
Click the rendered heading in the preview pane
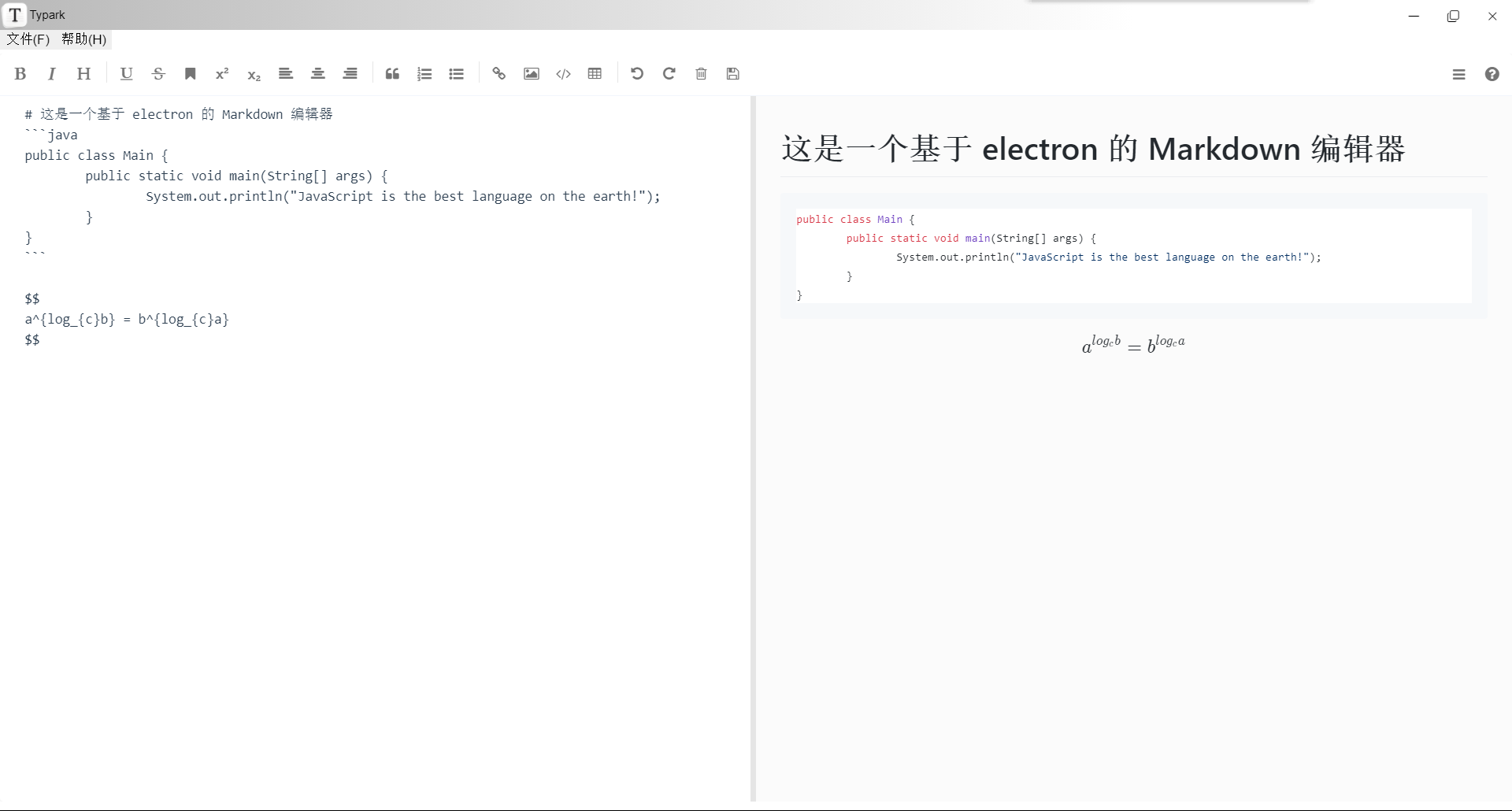point(1093,149)
